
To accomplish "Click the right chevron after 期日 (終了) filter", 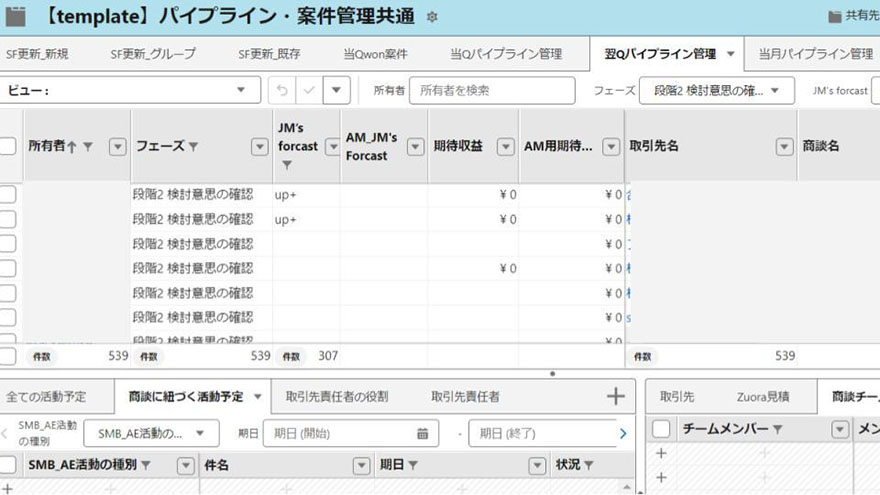I will 623,433.
